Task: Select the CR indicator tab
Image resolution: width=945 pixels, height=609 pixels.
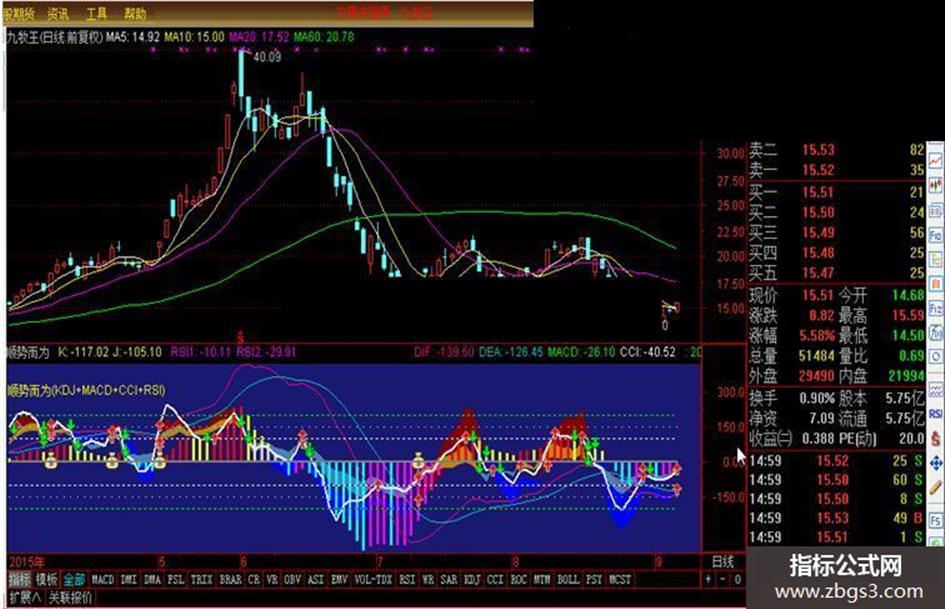Action: pyautogui.click(x=254, y=579)
